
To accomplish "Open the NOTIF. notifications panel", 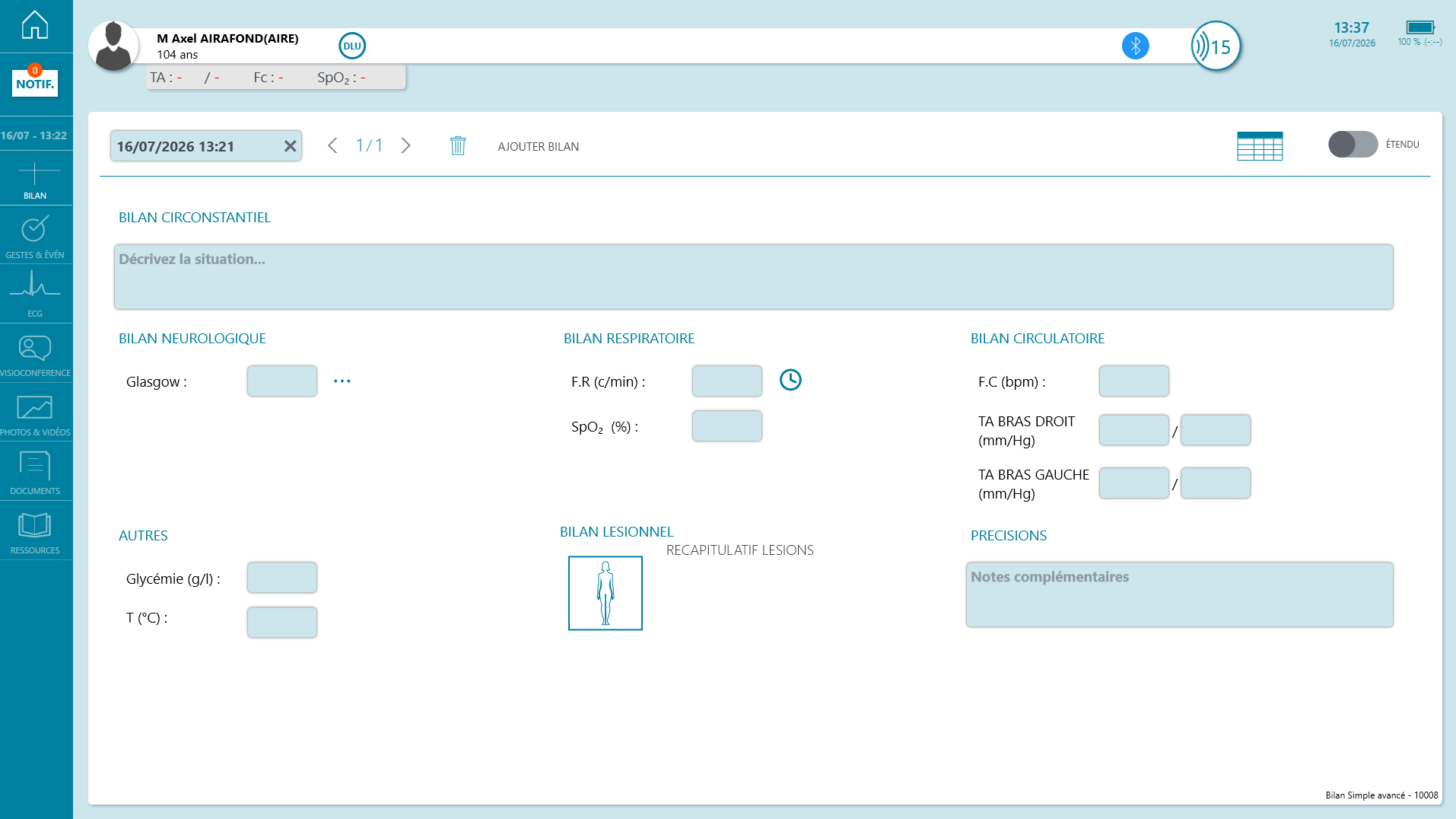I will click(35, 81).
